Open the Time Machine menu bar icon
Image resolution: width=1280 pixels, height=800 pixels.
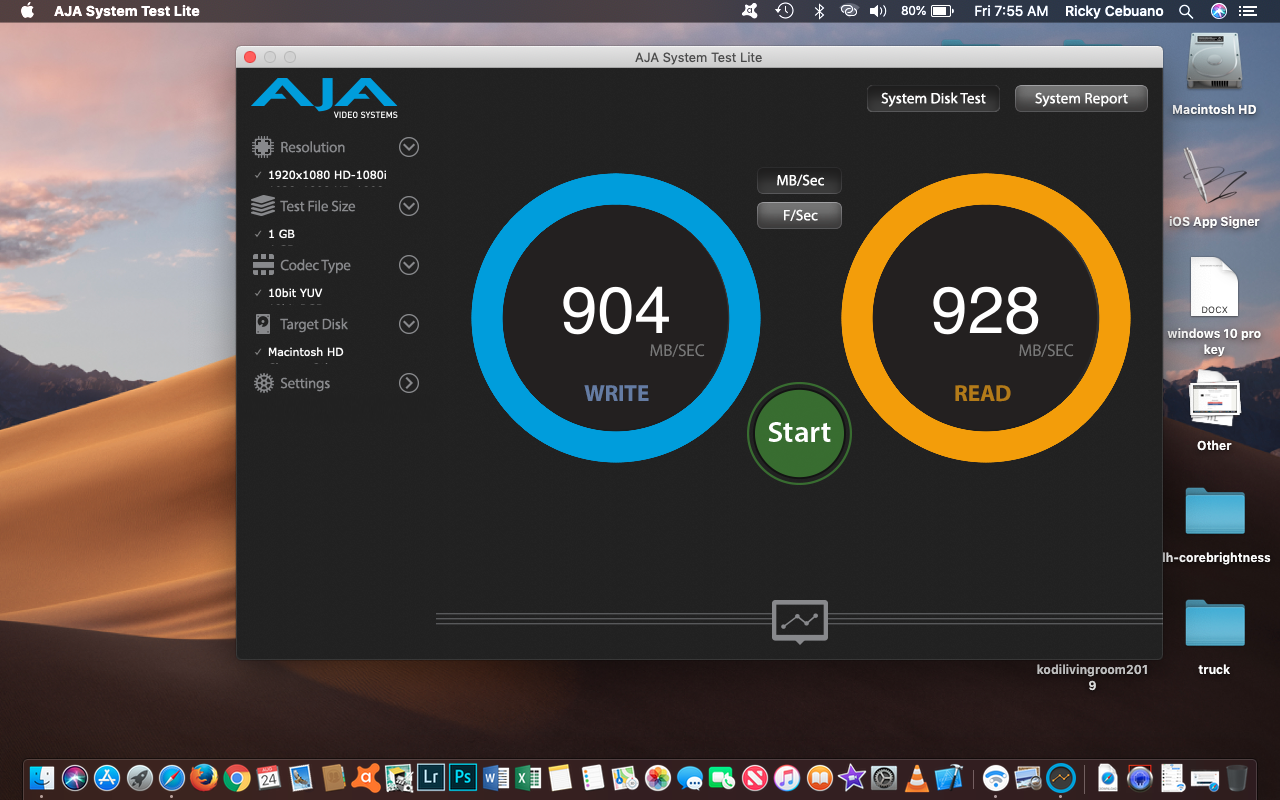pos(785,11)
